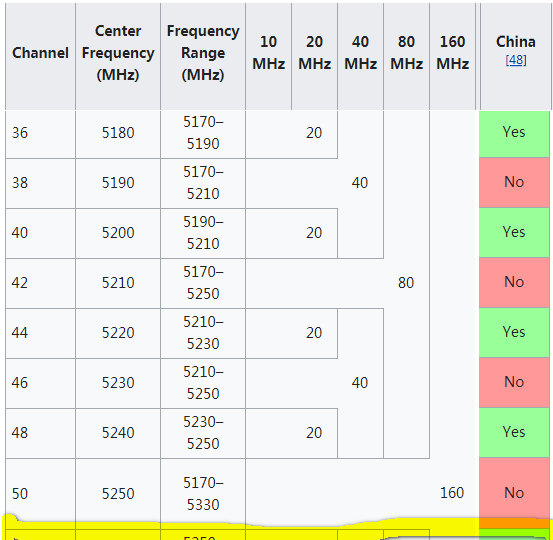Image resolution: width=553 pixels, height=540 pixels.
Task: Click the 5170–5210 frequency range cell
Action: [203, 183]
